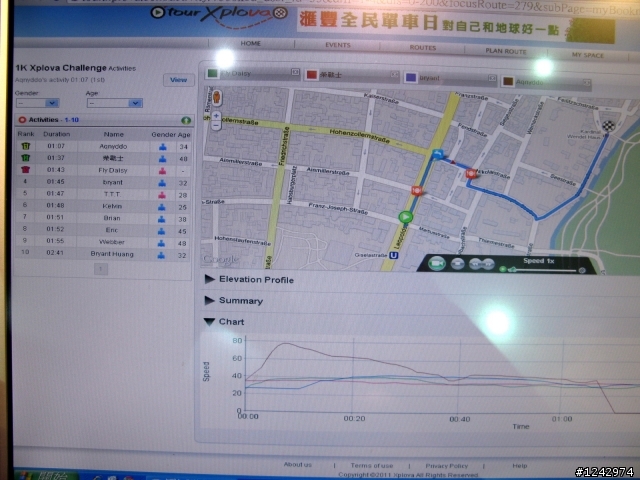
Task: Close the 榮歐士 rider tab
Action: click(x=394, y=74)
